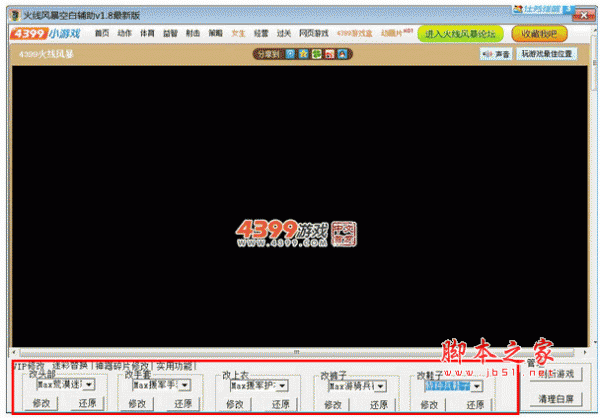Open the 射击 games category

point(193,34)
